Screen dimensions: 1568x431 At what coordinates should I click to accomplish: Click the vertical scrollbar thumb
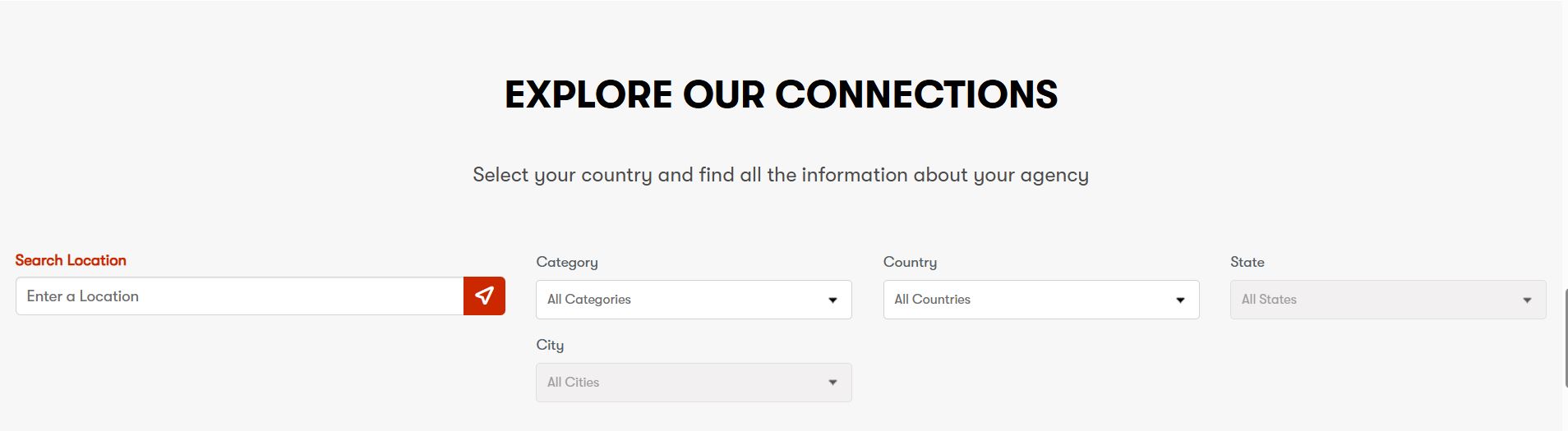(x=1565, y=337)
